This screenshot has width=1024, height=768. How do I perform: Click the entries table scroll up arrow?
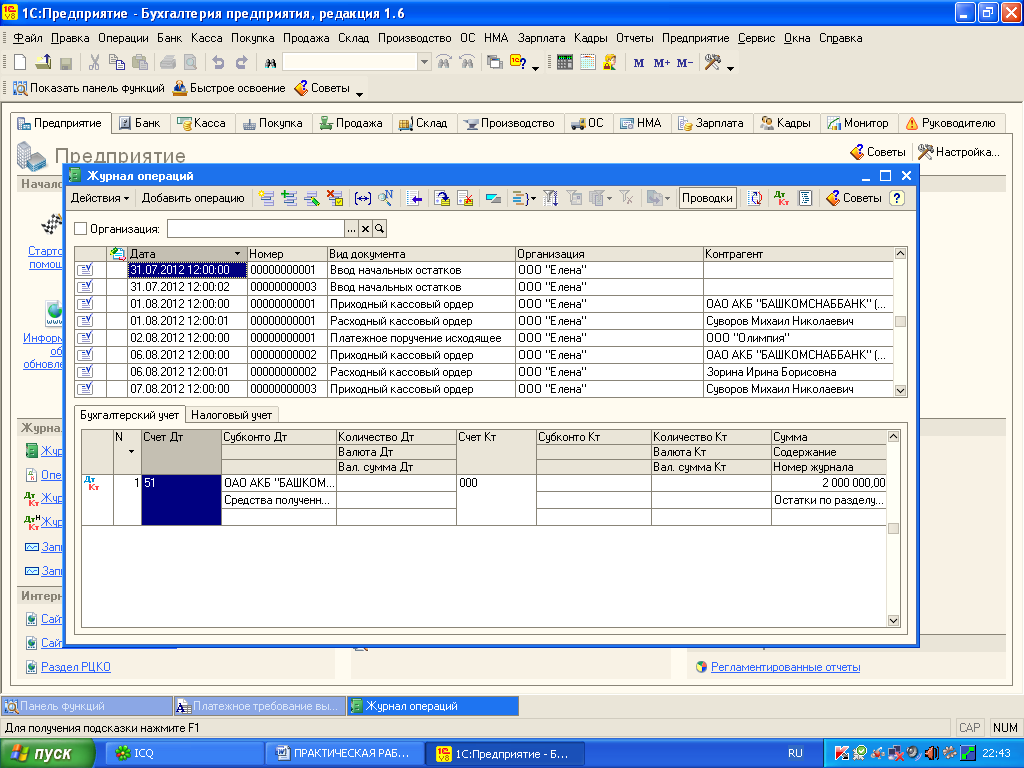(x=893, y=436)
